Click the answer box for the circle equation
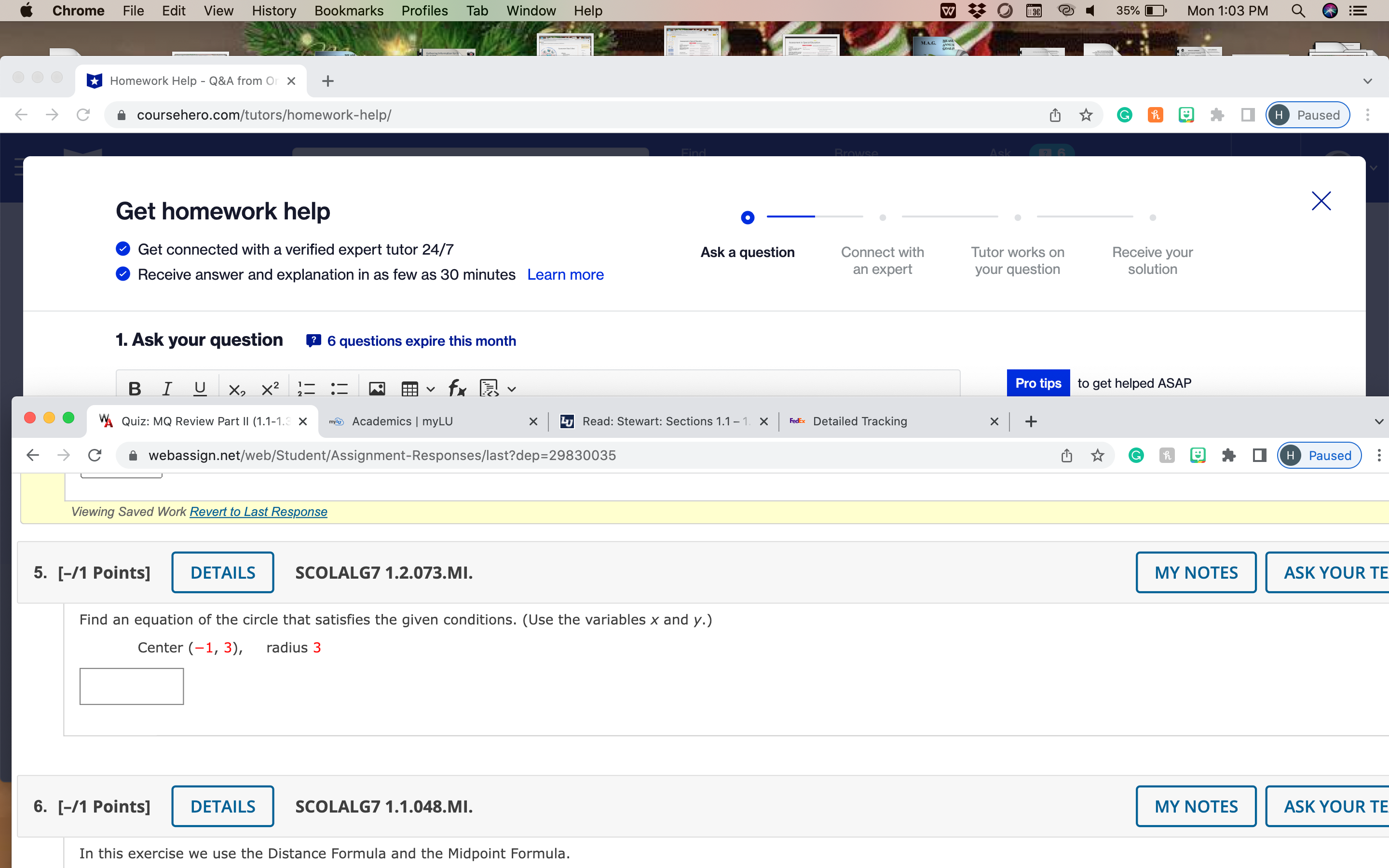Image resolution: width=1389 pixels, height=868 pixels. pos(132,686)
